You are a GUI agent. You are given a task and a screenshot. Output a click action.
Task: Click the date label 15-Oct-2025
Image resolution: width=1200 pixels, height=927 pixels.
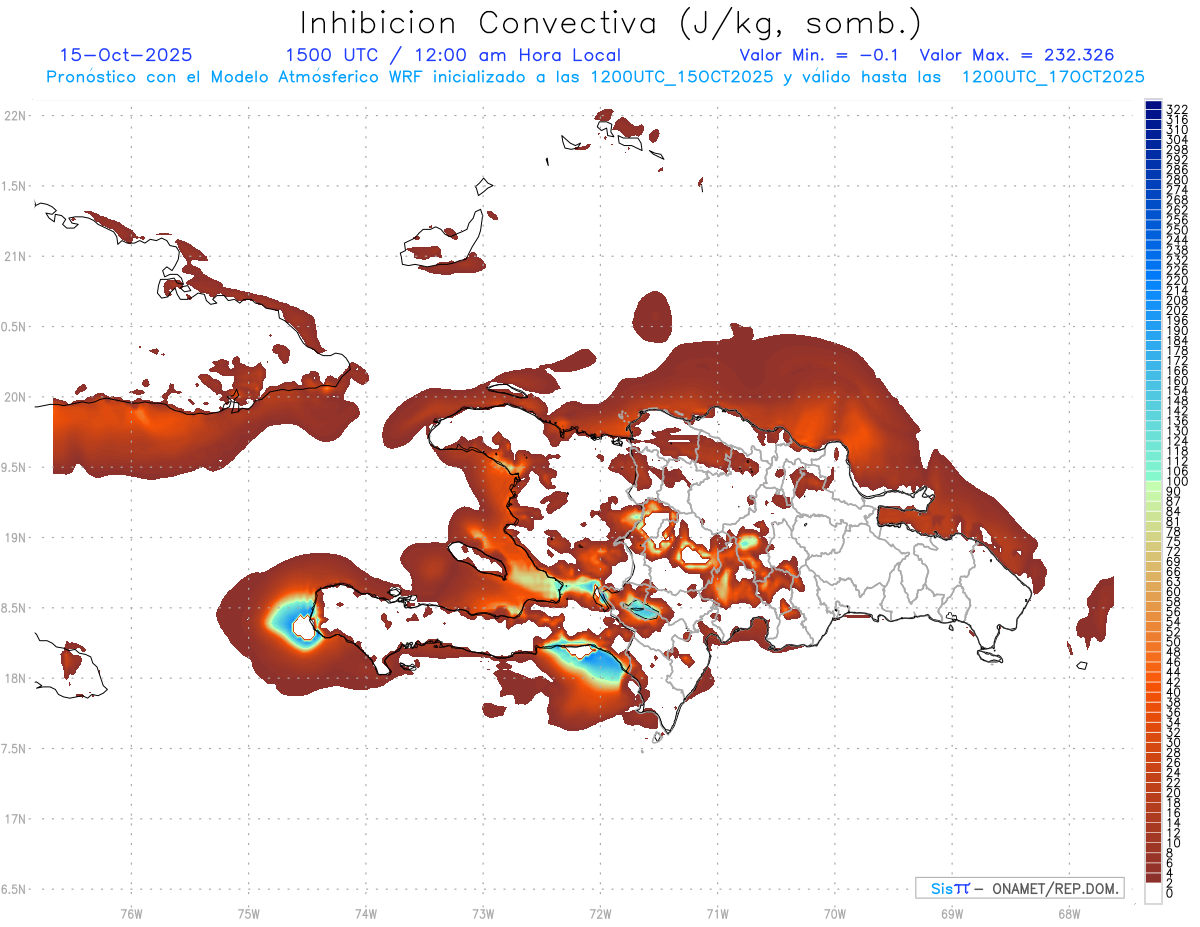(126, 55)
